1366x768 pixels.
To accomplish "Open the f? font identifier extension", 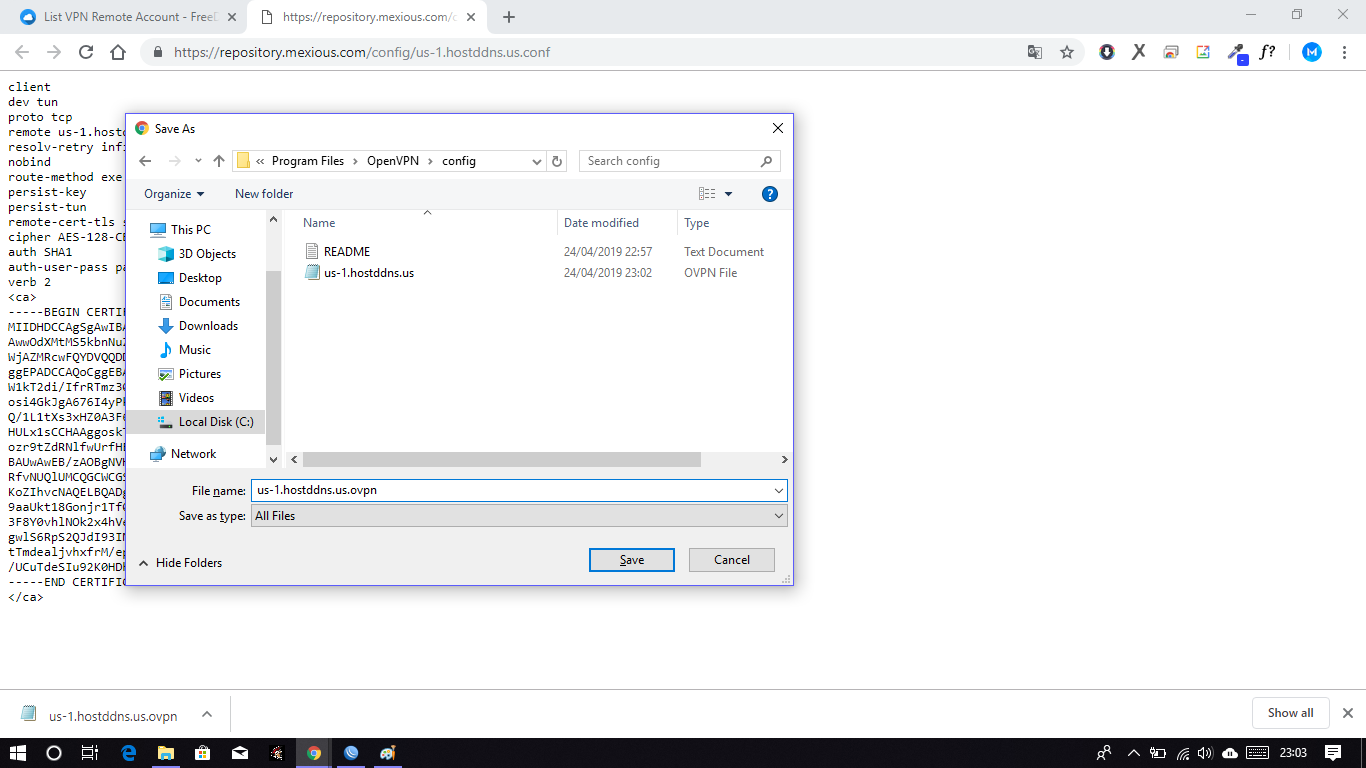I will (x=1267, y=53).
